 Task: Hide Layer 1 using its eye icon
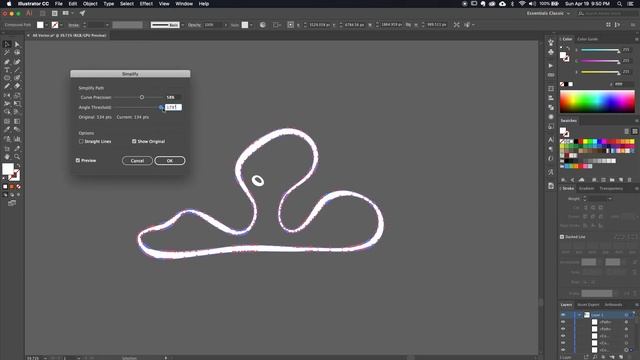click(563, 315)
